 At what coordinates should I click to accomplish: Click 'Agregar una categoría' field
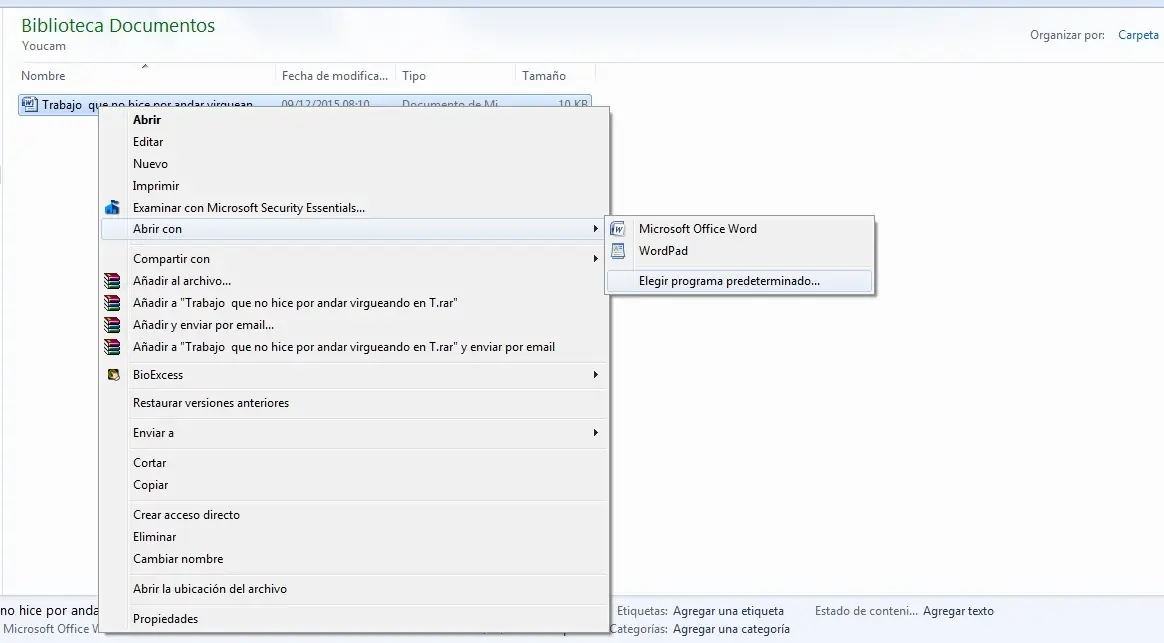(x=731, y=629)
